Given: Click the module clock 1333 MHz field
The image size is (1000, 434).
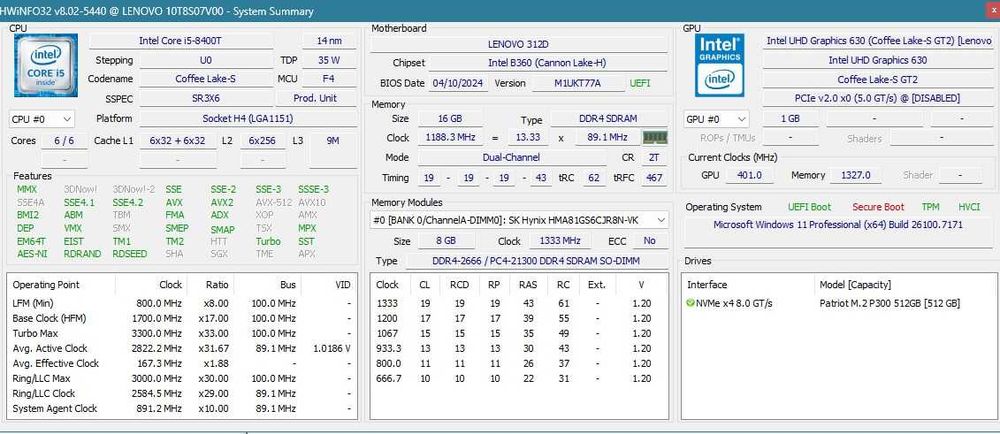Looking at the screenshot, I should [x=559, y=242].
